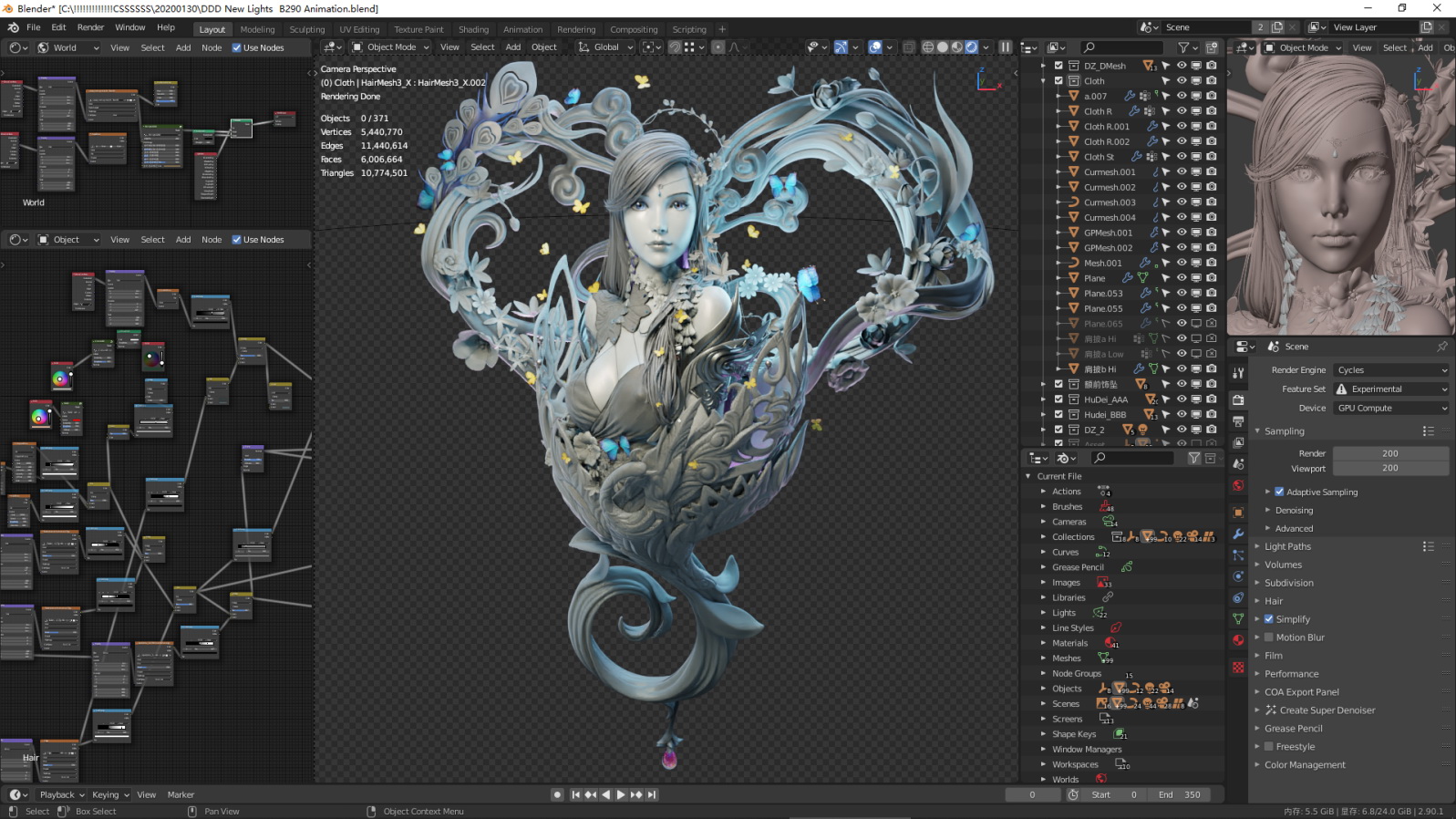Exclude the Cloth collection via its checkbox
The image size is (1456, 819).
1058,80
